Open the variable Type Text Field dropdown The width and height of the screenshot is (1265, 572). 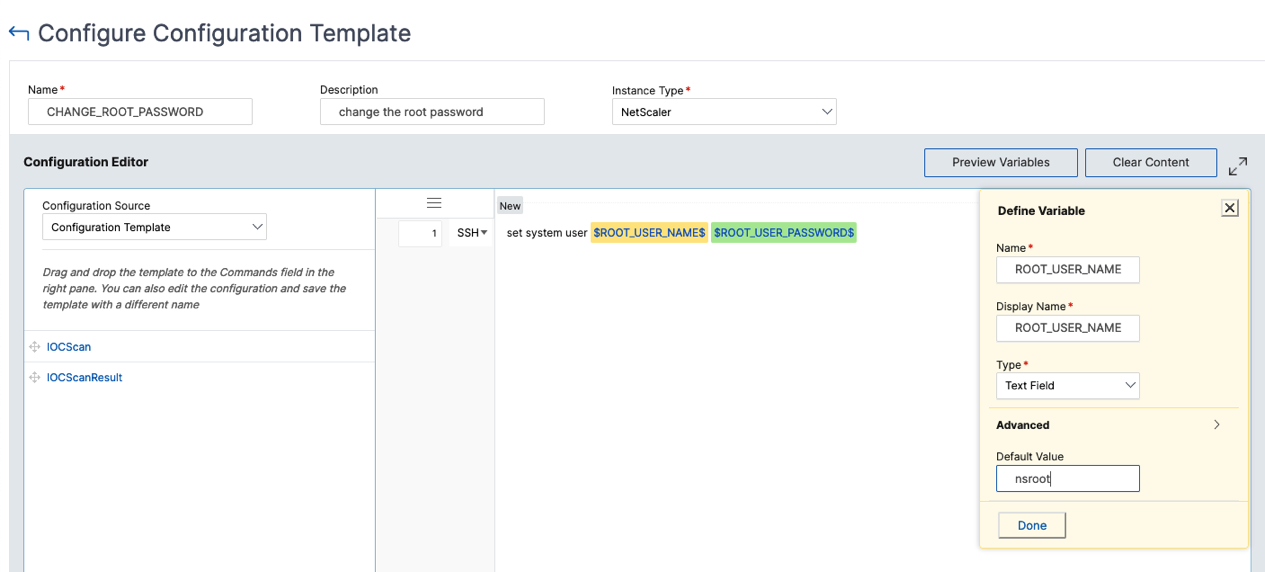tap(1068, 385)
